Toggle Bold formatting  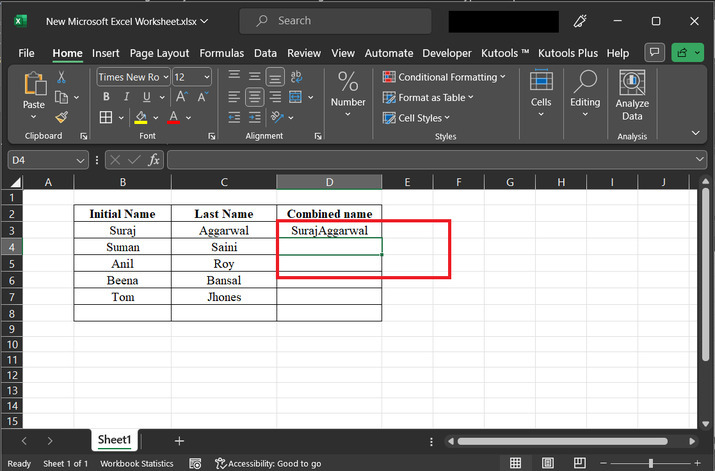(107, 97)
